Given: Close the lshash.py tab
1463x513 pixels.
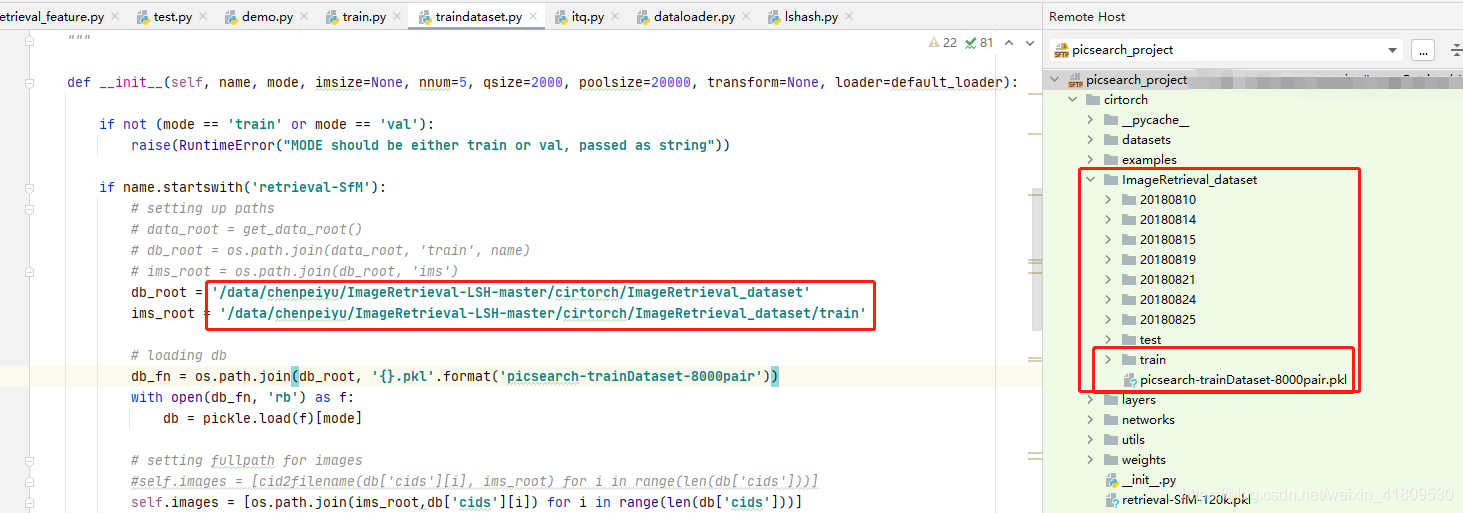Looking at the screenshot, I should click(850, 17).
